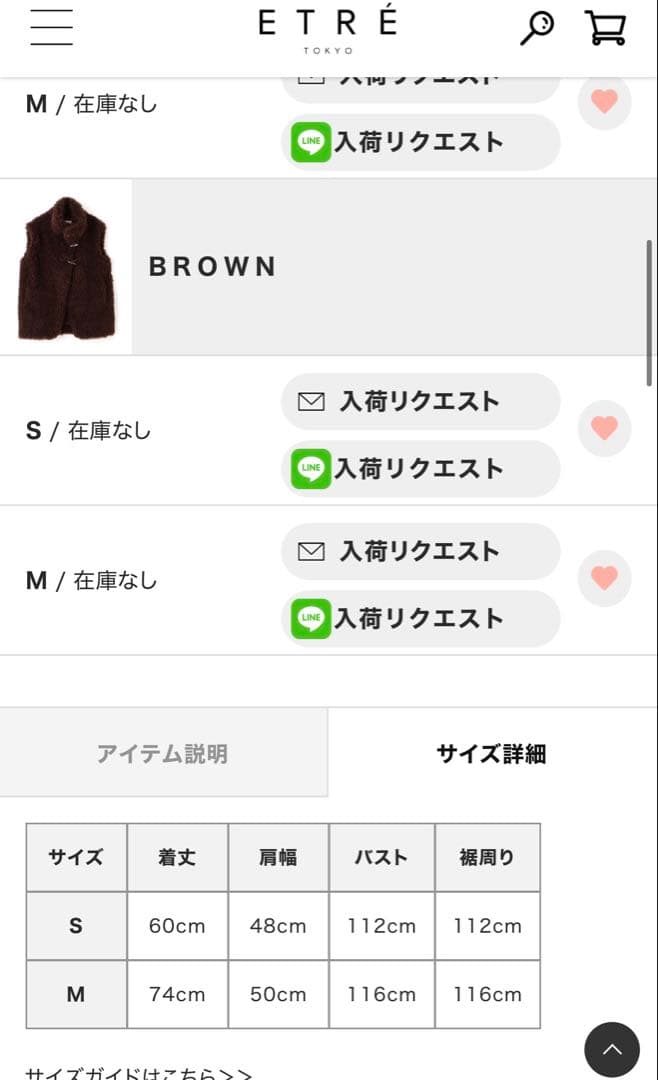Tap LINE restock request for Brown S

(x=420, y=469)
